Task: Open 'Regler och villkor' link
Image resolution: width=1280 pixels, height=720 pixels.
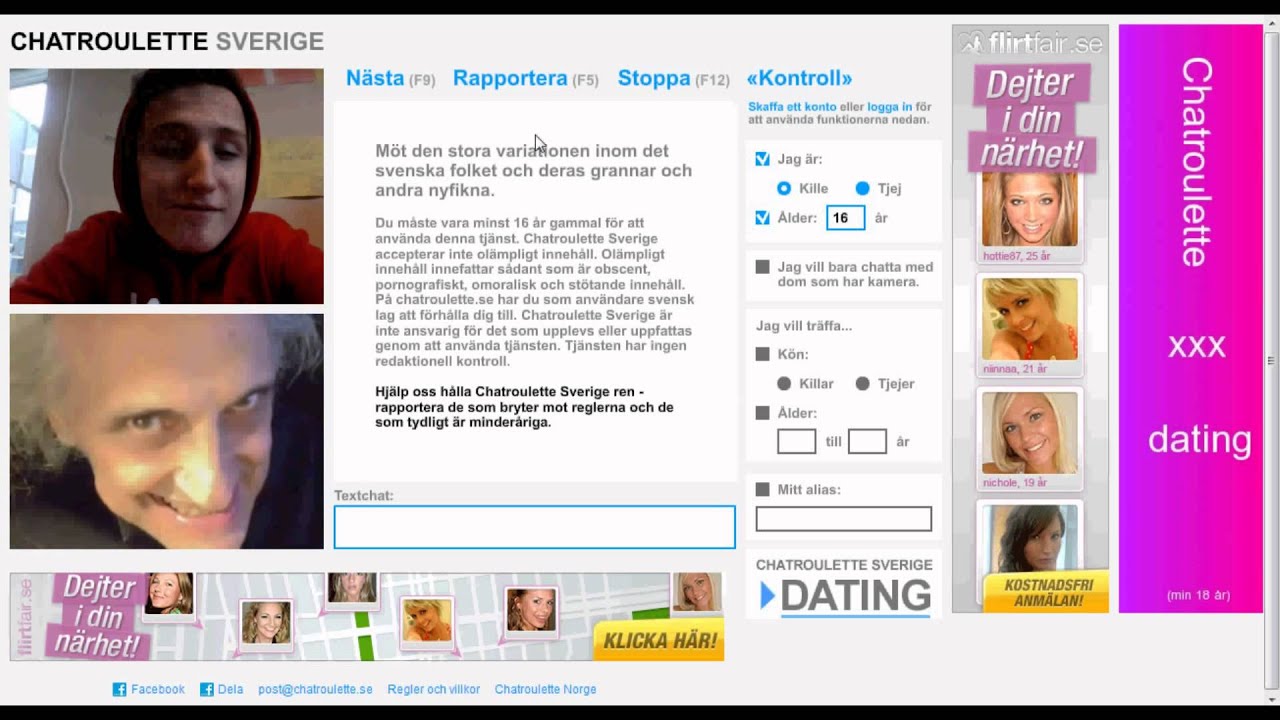Action: 434,689
